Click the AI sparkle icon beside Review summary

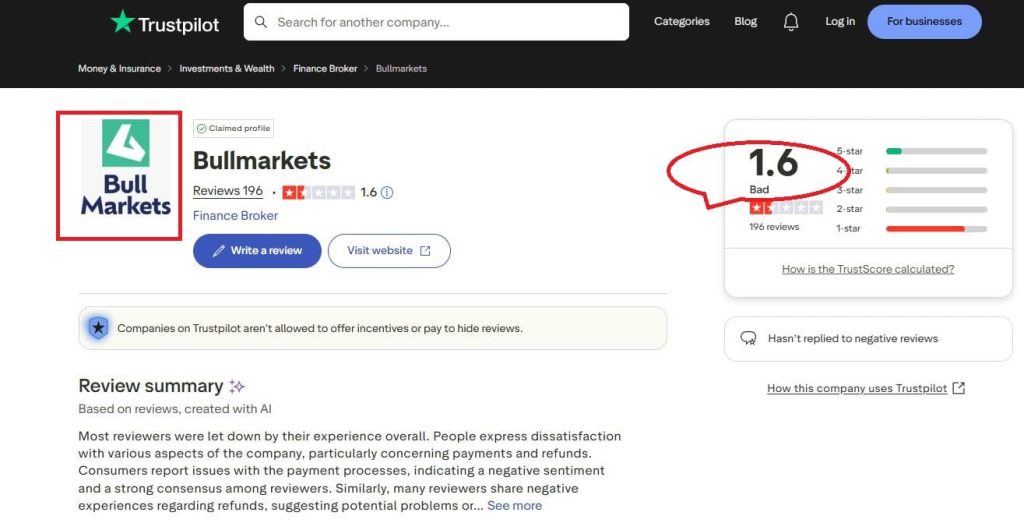(x=237, y=386)
